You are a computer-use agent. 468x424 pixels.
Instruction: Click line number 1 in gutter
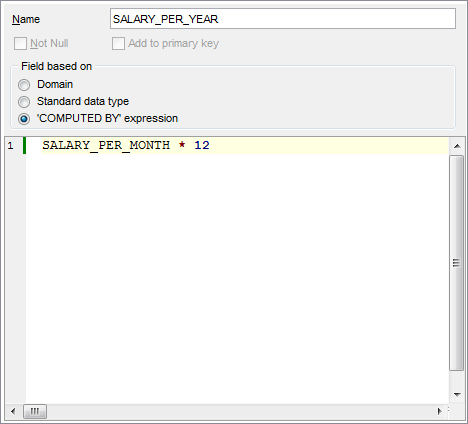click(x=10, y=146)
